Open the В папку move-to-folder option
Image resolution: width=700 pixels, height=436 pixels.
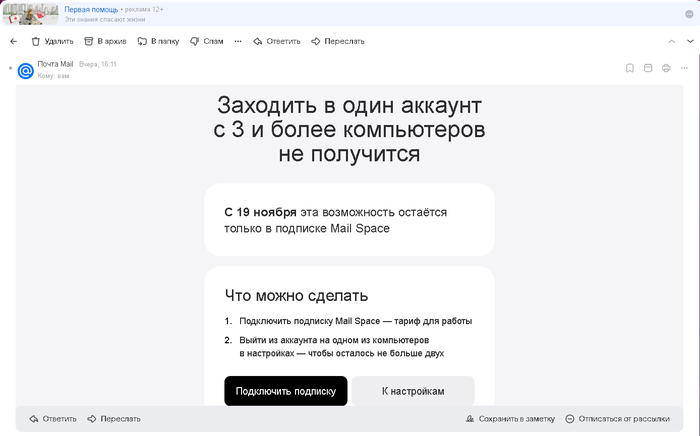tap(158, 42)
